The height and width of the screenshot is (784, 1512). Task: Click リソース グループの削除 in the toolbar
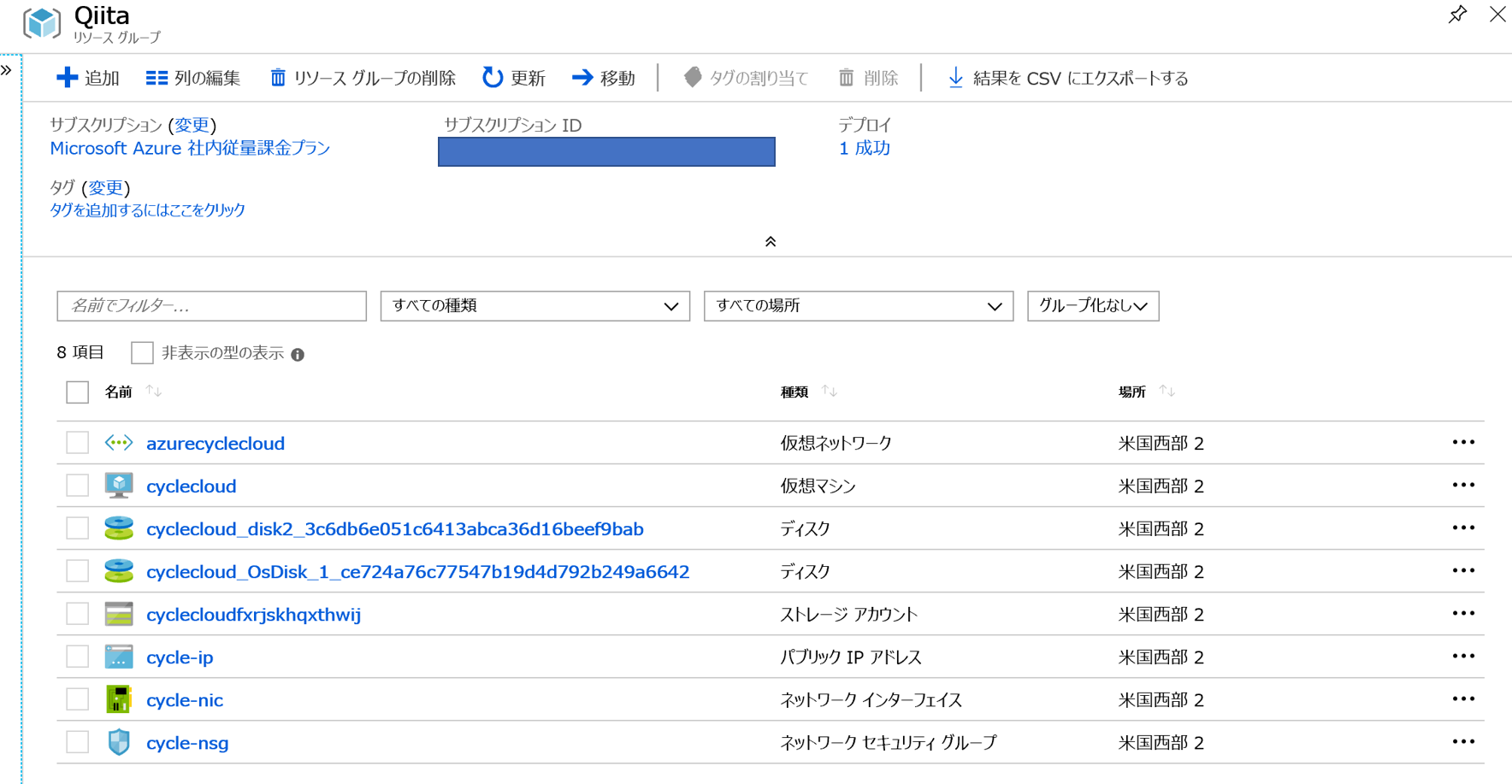(x=362, y=77)
